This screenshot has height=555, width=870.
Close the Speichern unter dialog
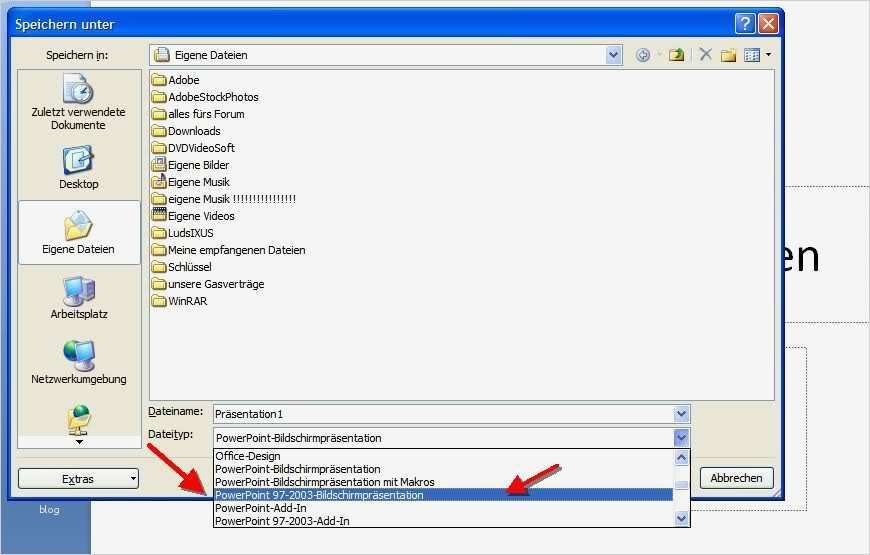point(768,24)
